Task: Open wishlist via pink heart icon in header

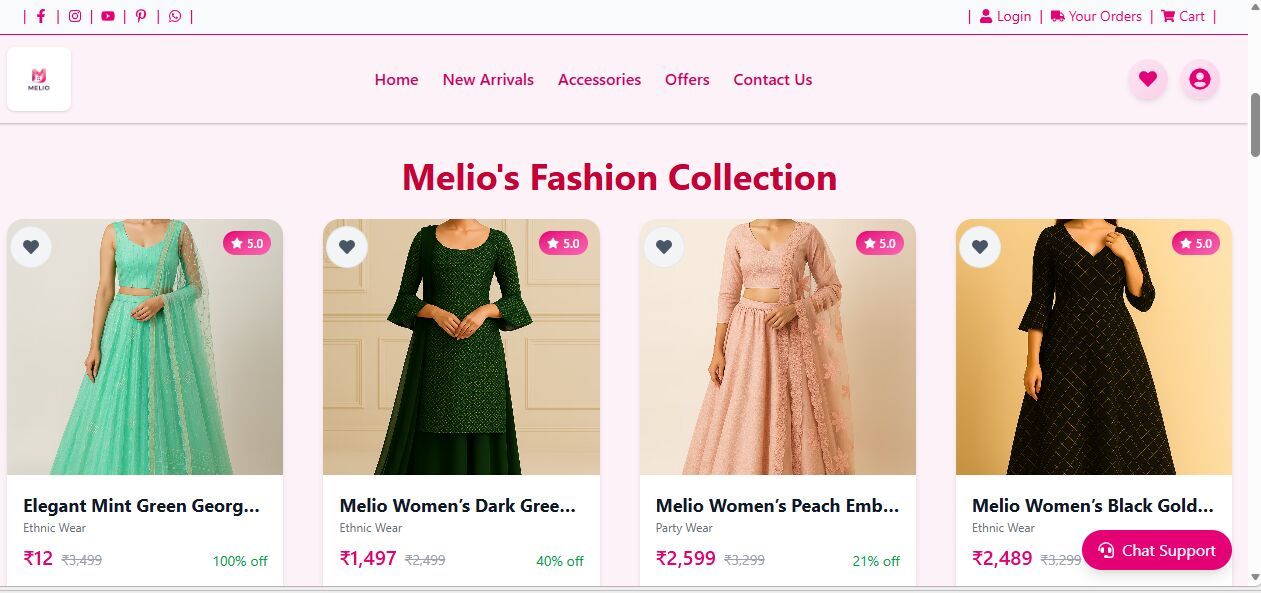Action: coord(1147,79)
